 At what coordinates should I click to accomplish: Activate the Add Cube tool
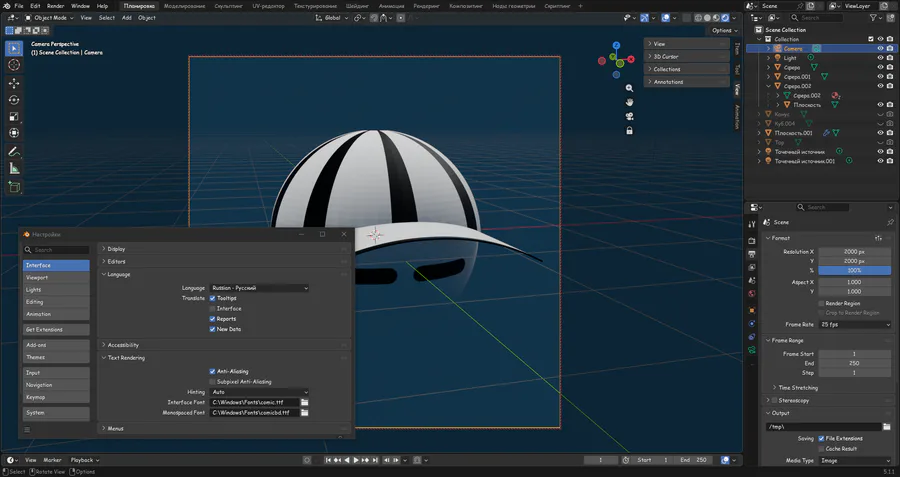click(x=14, y=187)
